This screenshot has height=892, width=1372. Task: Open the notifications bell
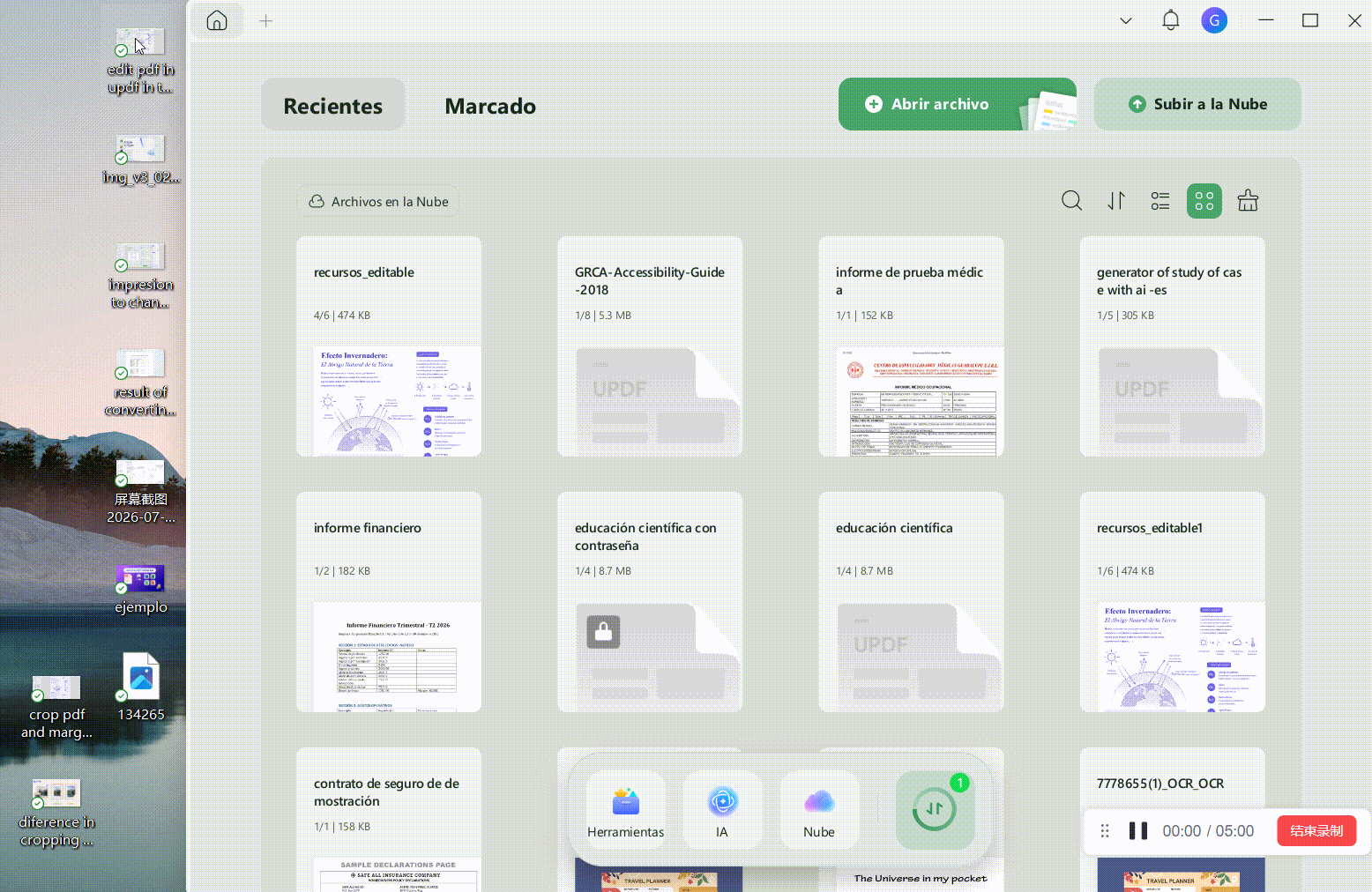click(x=1171, y=20)
